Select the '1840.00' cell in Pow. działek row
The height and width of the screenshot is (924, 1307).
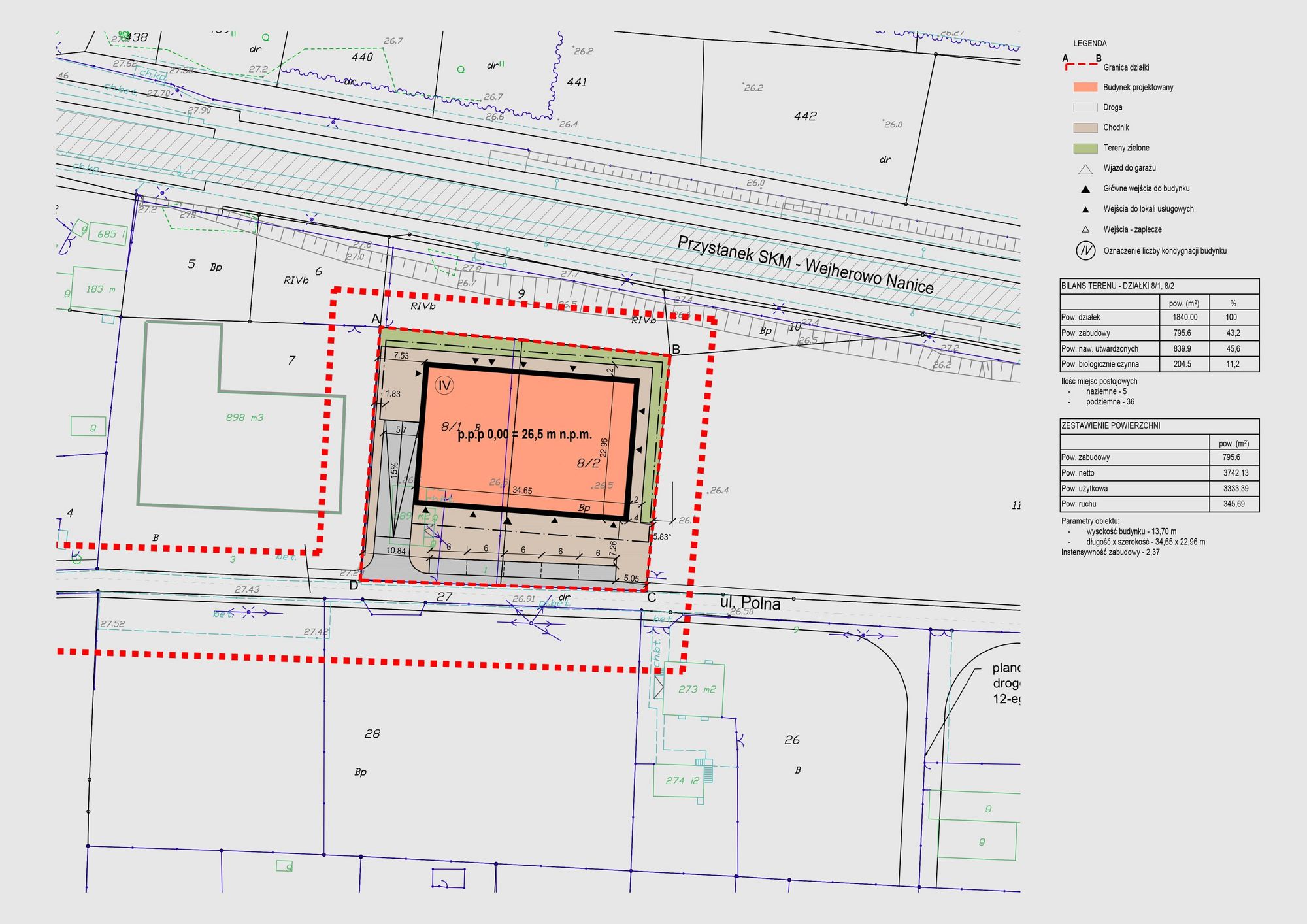pyautogui.click(x=1185, y=318)
